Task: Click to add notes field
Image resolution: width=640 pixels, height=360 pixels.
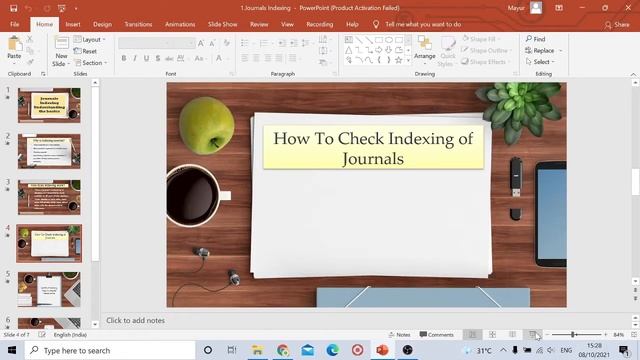Action: click(x=367, y=321)
